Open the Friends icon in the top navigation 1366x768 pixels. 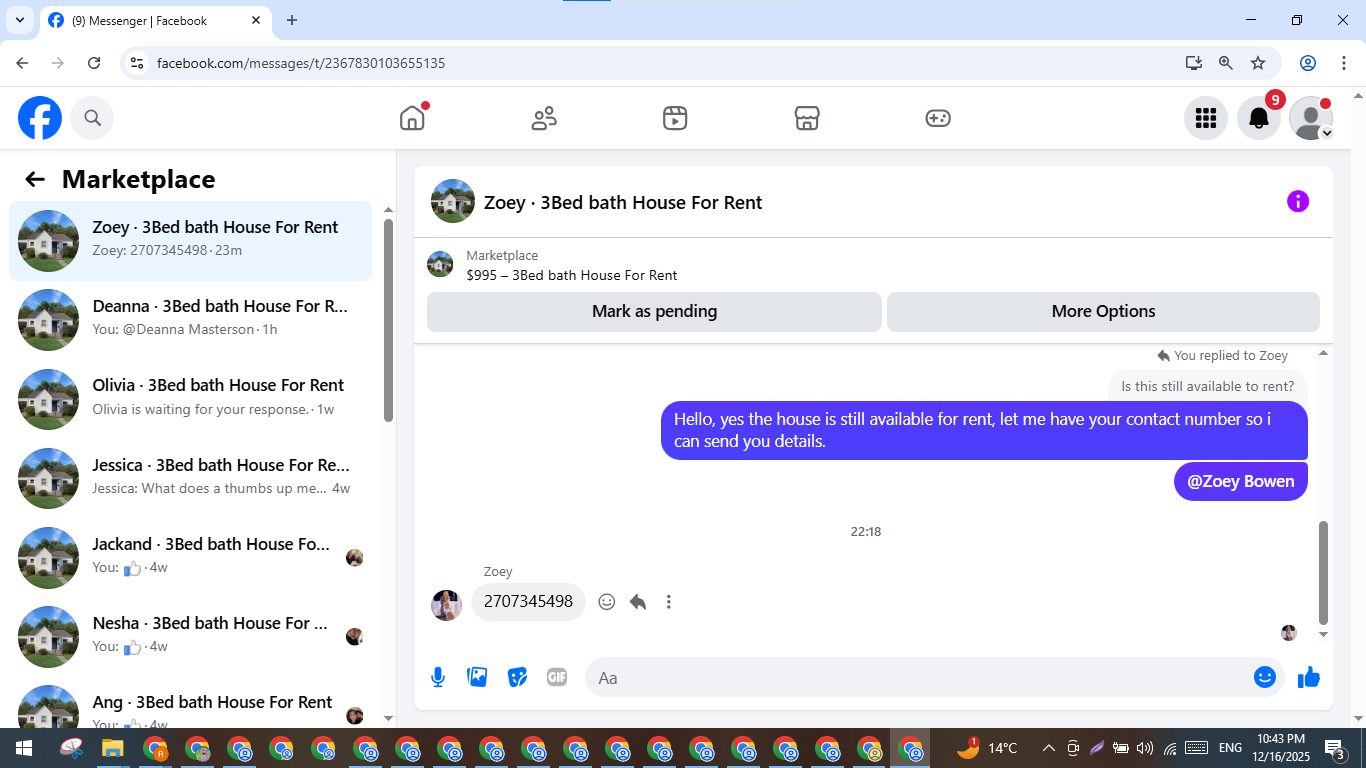(x=544, y=118)
